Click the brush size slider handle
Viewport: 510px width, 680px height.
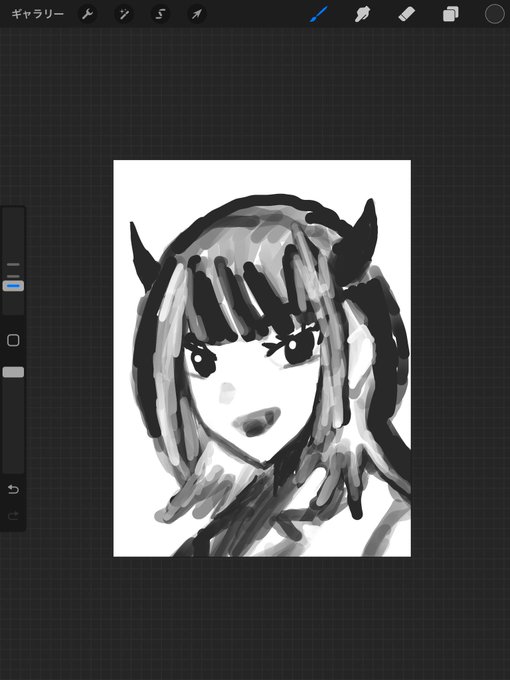coord(13,286)
